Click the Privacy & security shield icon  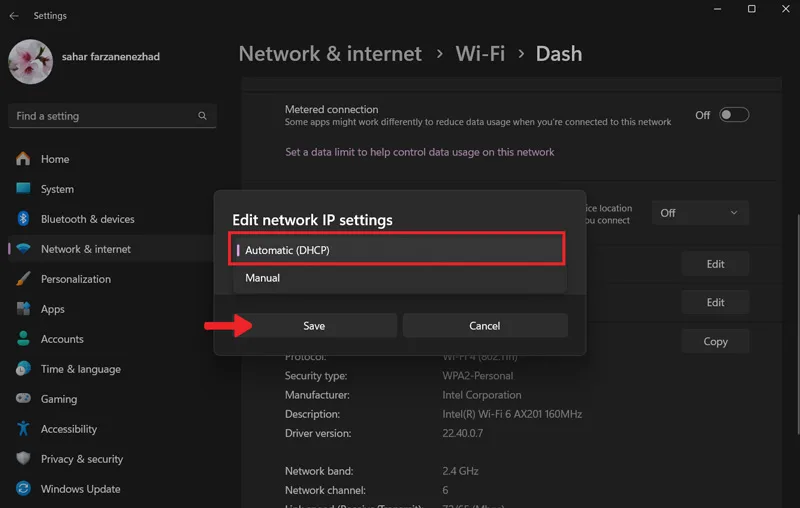pyautogui.click(x=23, y=458)
